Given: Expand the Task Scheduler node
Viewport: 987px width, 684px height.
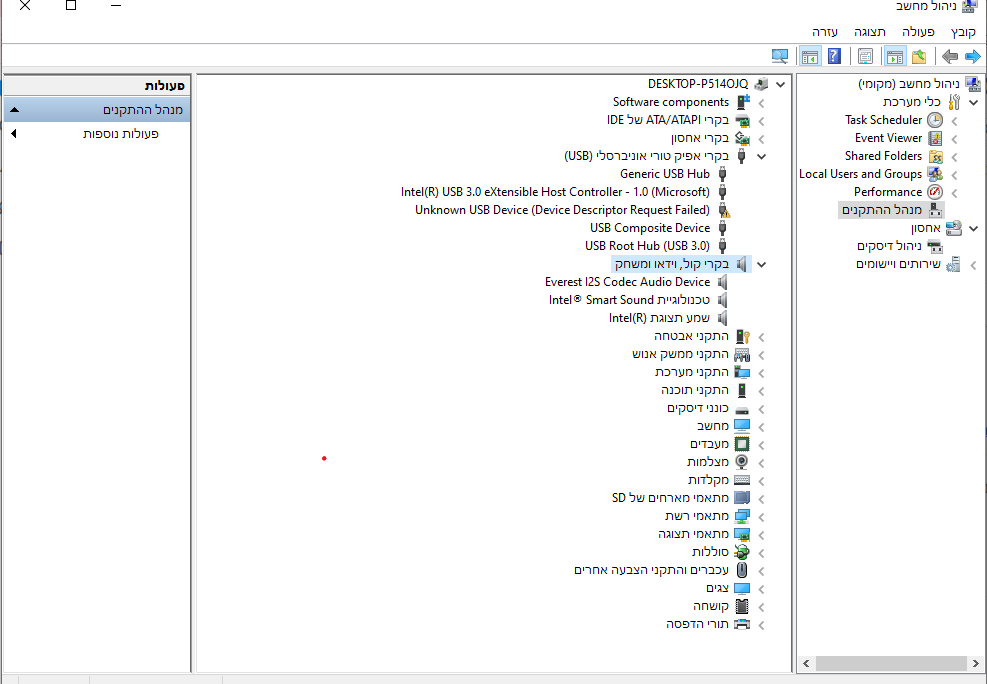Looking at the screenshot, I should click(954, 120).
